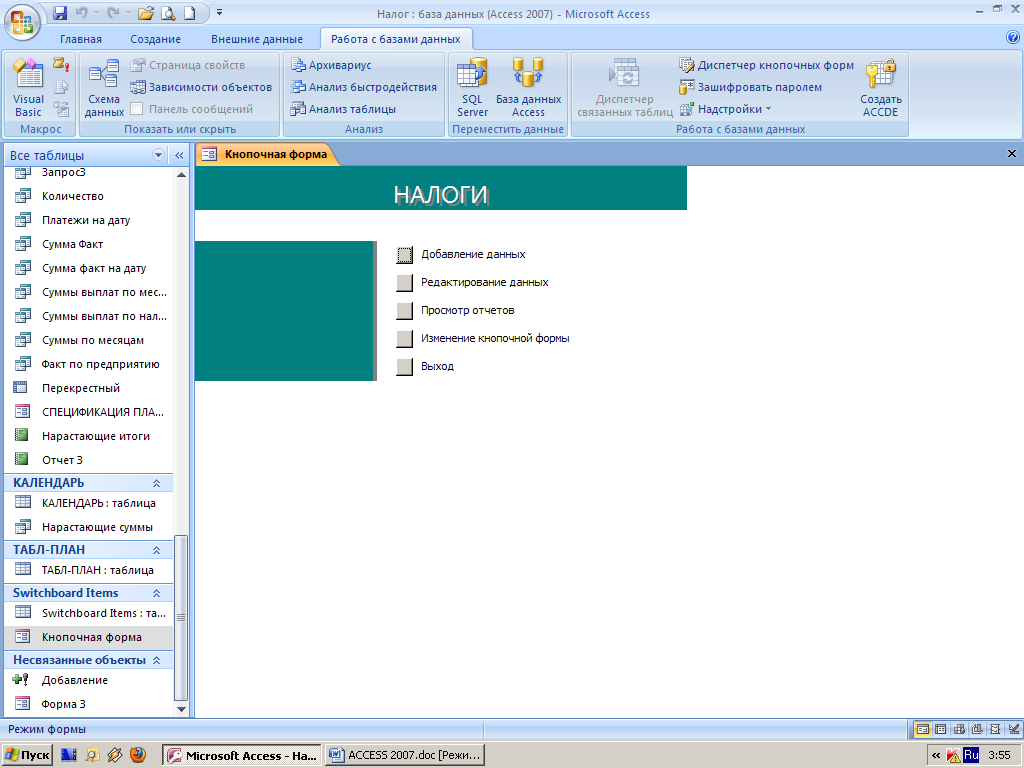Click new document quick access icon

coord(189,12)
